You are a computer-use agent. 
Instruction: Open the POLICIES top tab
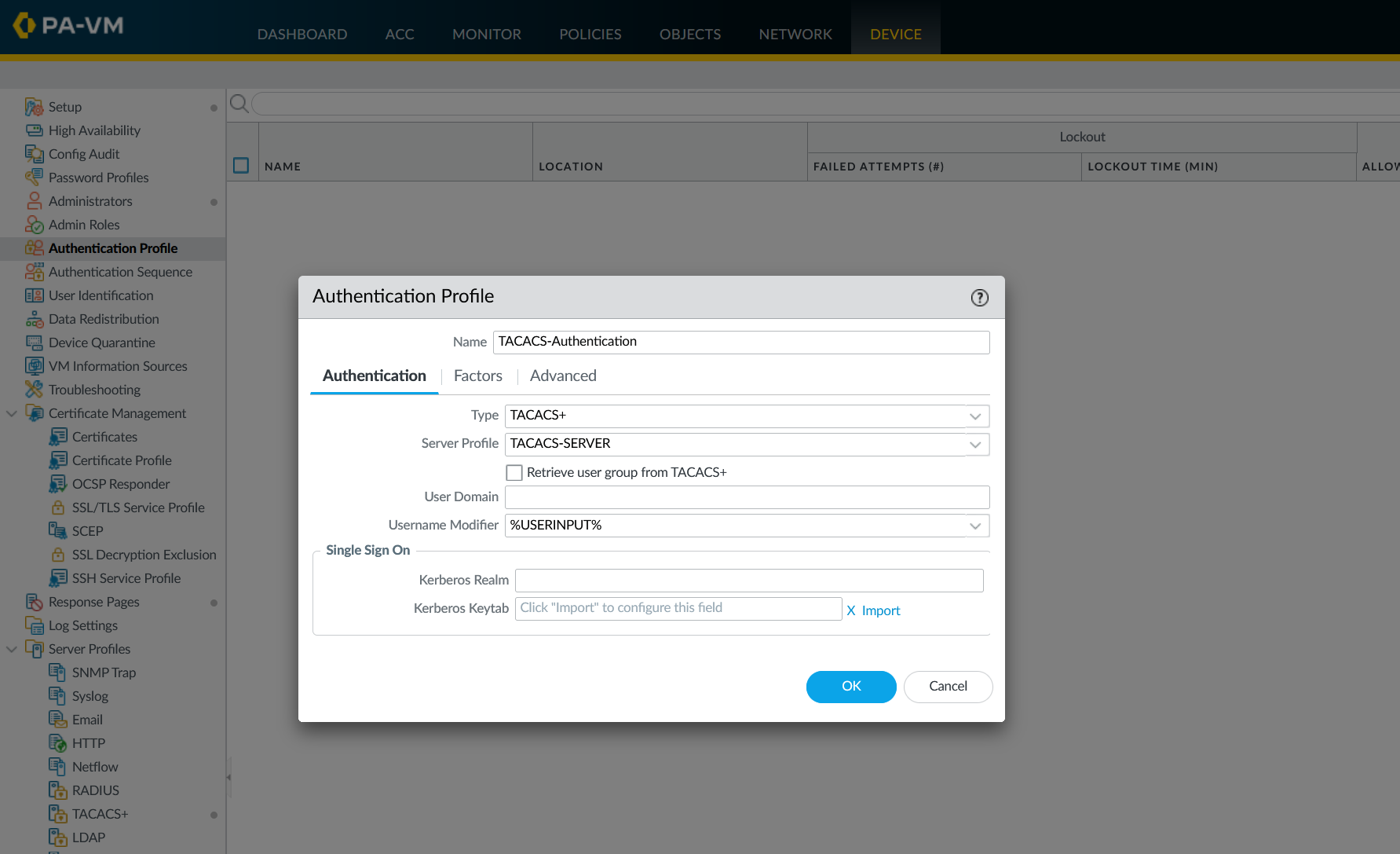click(590, 34)
